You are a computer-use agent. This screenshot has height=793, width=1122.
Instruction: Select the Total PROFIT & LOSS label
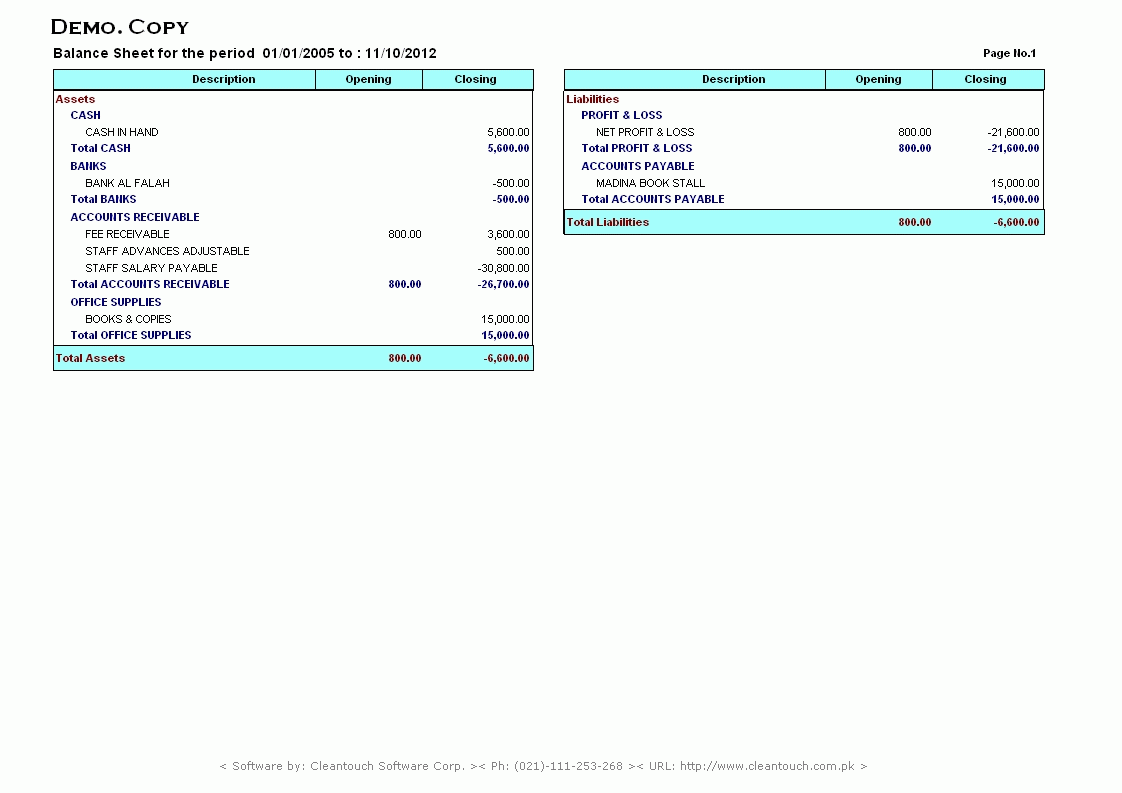coord(637,148)
